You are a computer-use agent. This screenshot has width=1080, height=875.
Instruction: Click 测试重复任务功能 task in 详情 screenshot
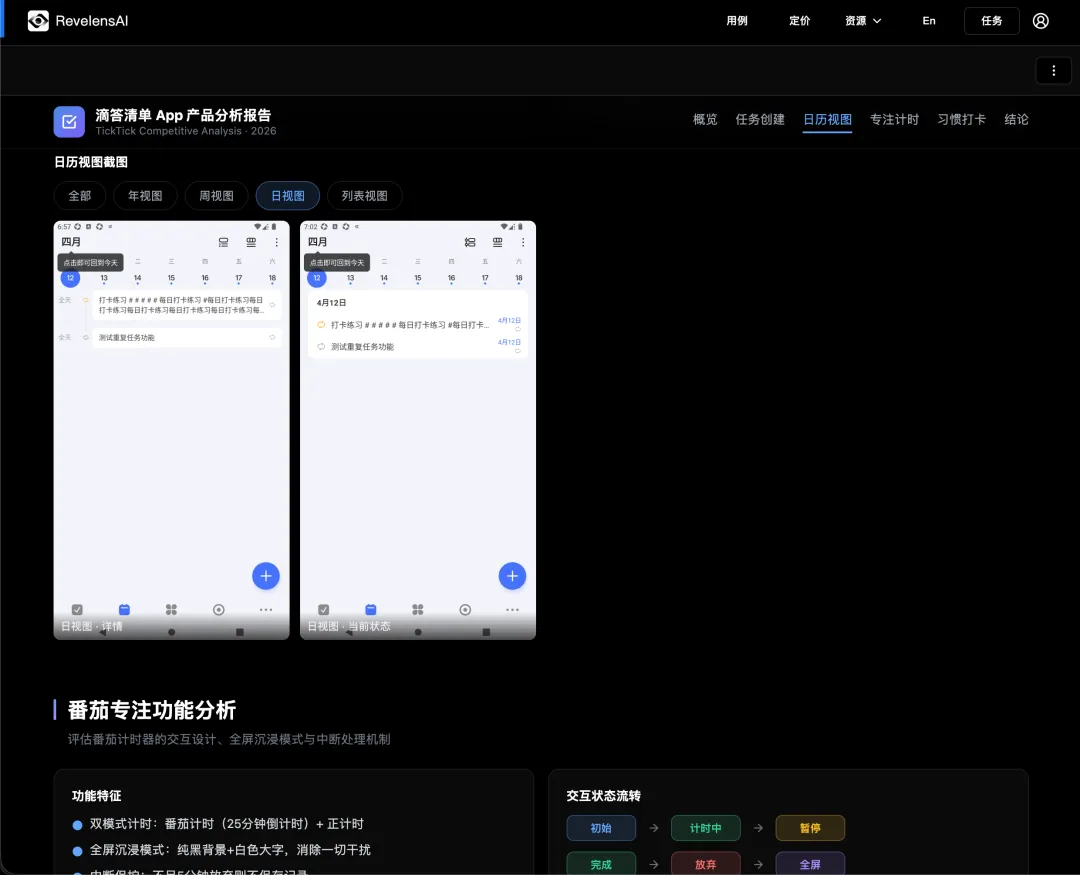[x=187, y=338]
